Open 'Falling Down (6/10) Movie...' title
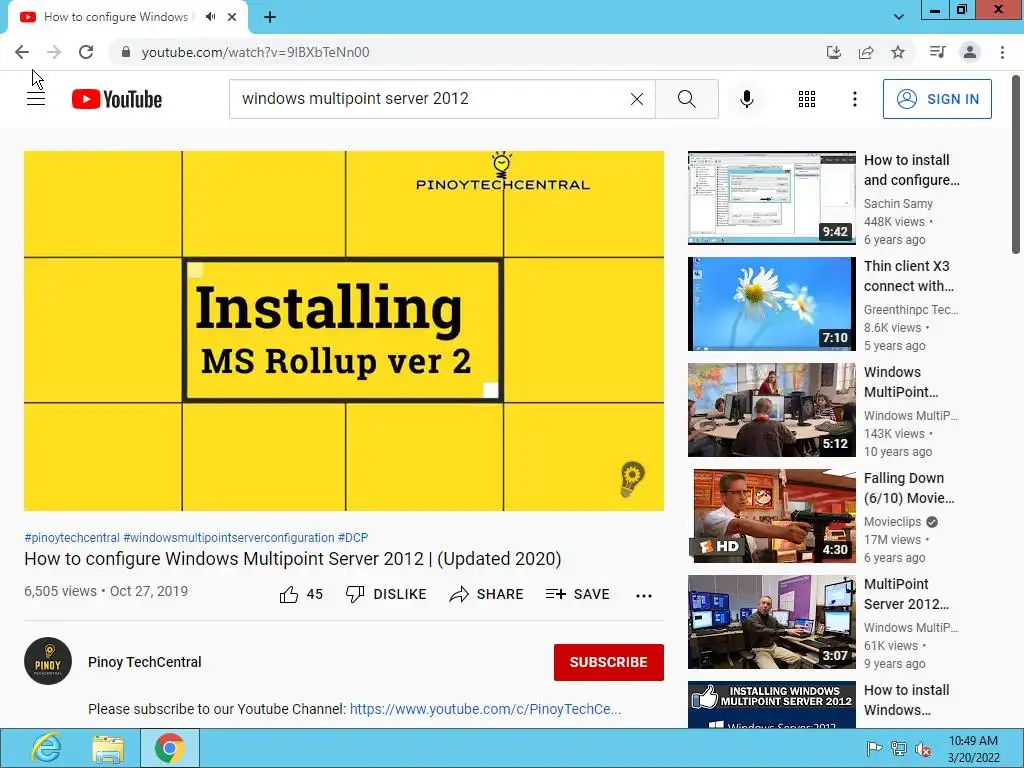Viewport: 1024px width, 768px height. click(x=909, y=488)
